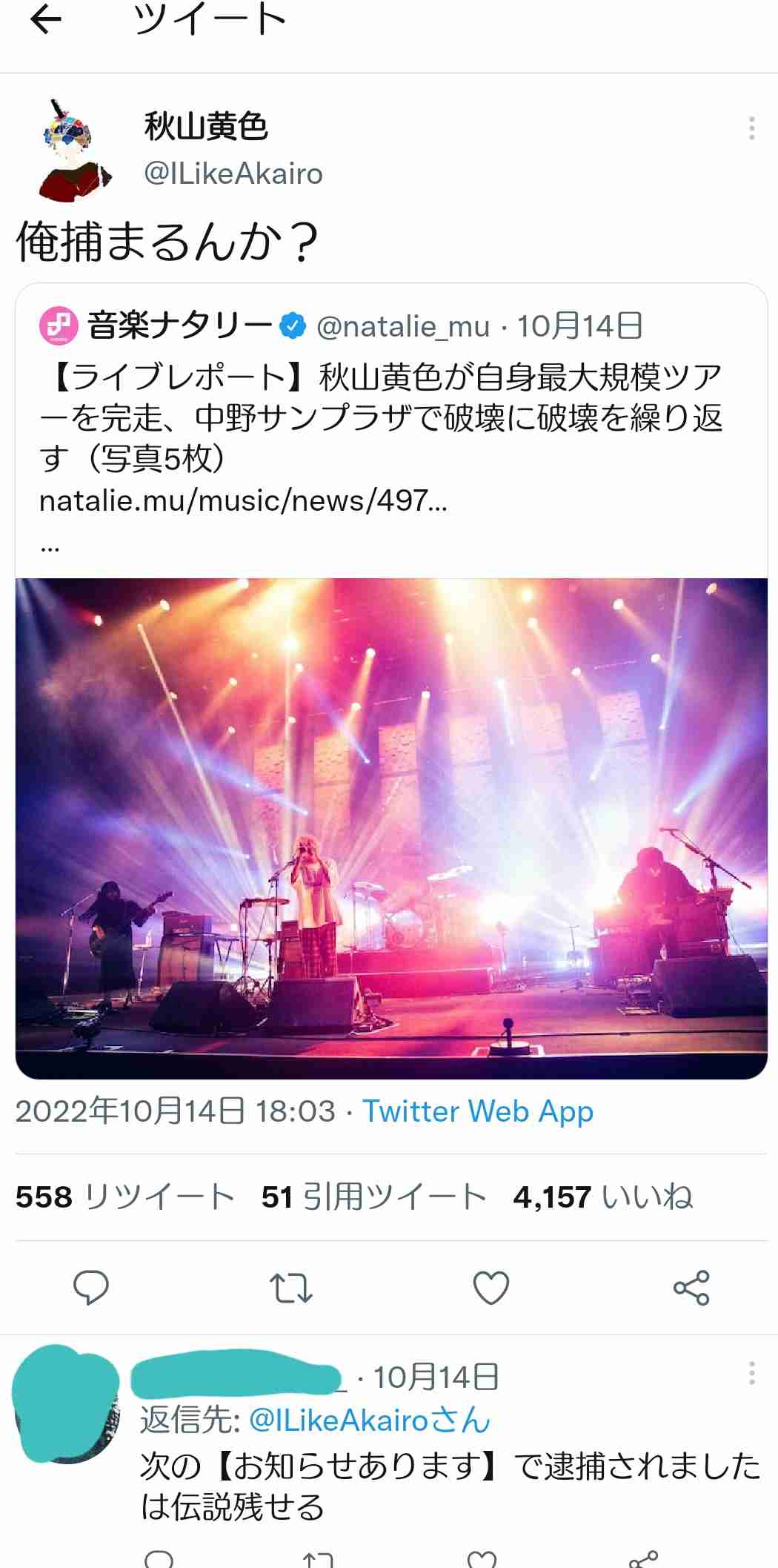Open the three-dot menu on the reply
Viewport: 778px width, 1568px height.
tap(751, 1373)
